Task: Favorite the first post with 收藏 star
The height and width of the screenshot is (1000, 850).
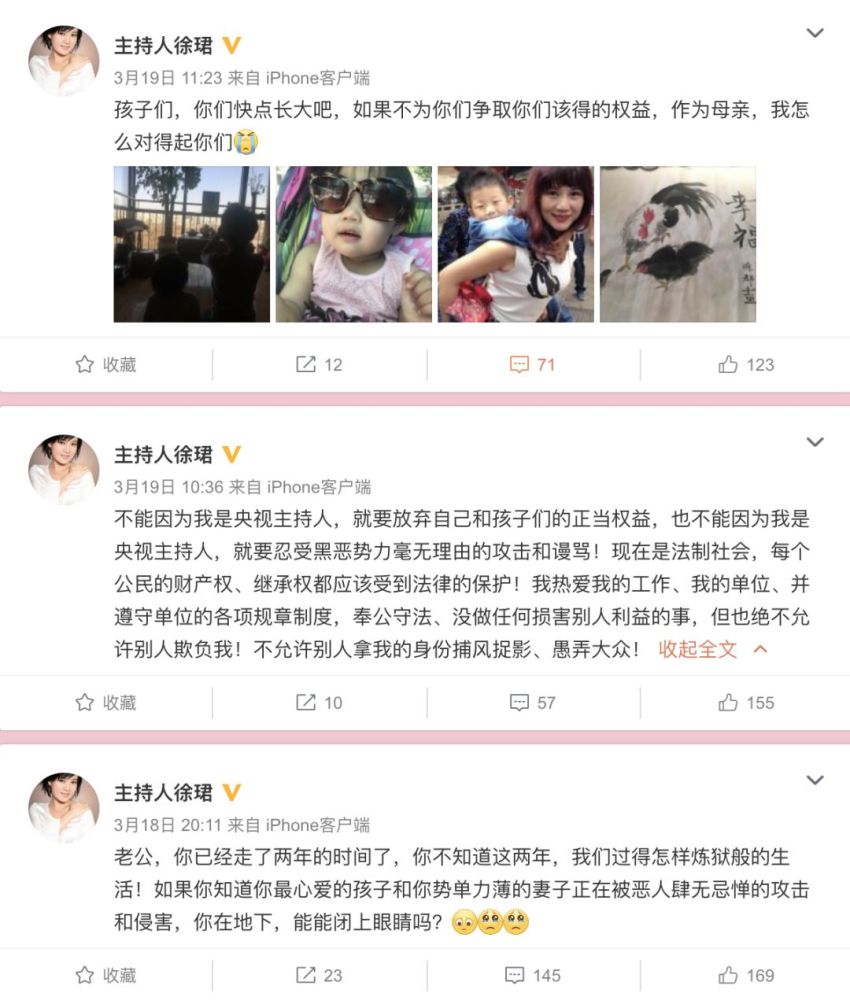Action: [106, 365]
